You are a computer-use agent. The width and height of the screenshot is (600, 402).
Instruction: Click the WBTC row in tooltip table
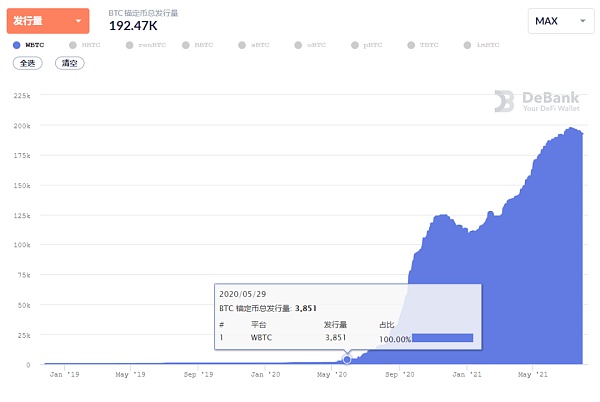300,338
